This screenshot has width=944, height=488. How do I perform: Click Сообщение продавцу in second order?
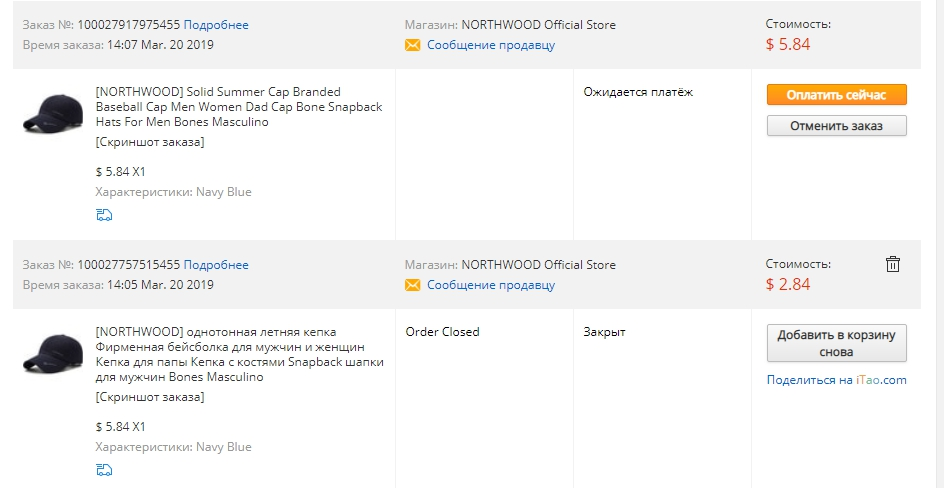pyautogui.click(x=491, y=285)
